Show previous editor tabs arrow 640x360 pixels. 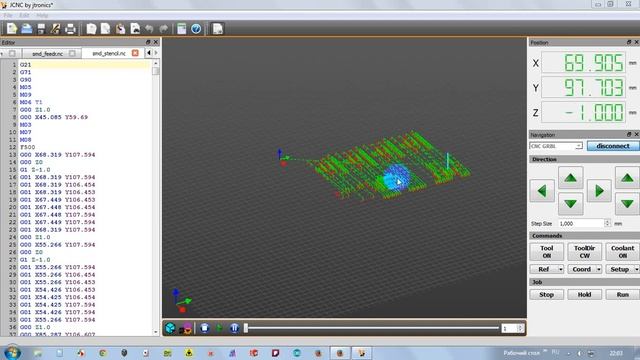[x=149, y=53]
